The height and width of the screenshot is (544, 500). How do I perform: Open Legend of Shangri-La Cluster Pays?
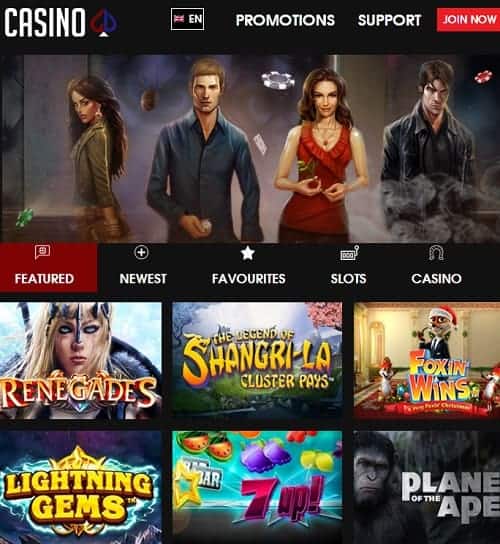point(257,361)
